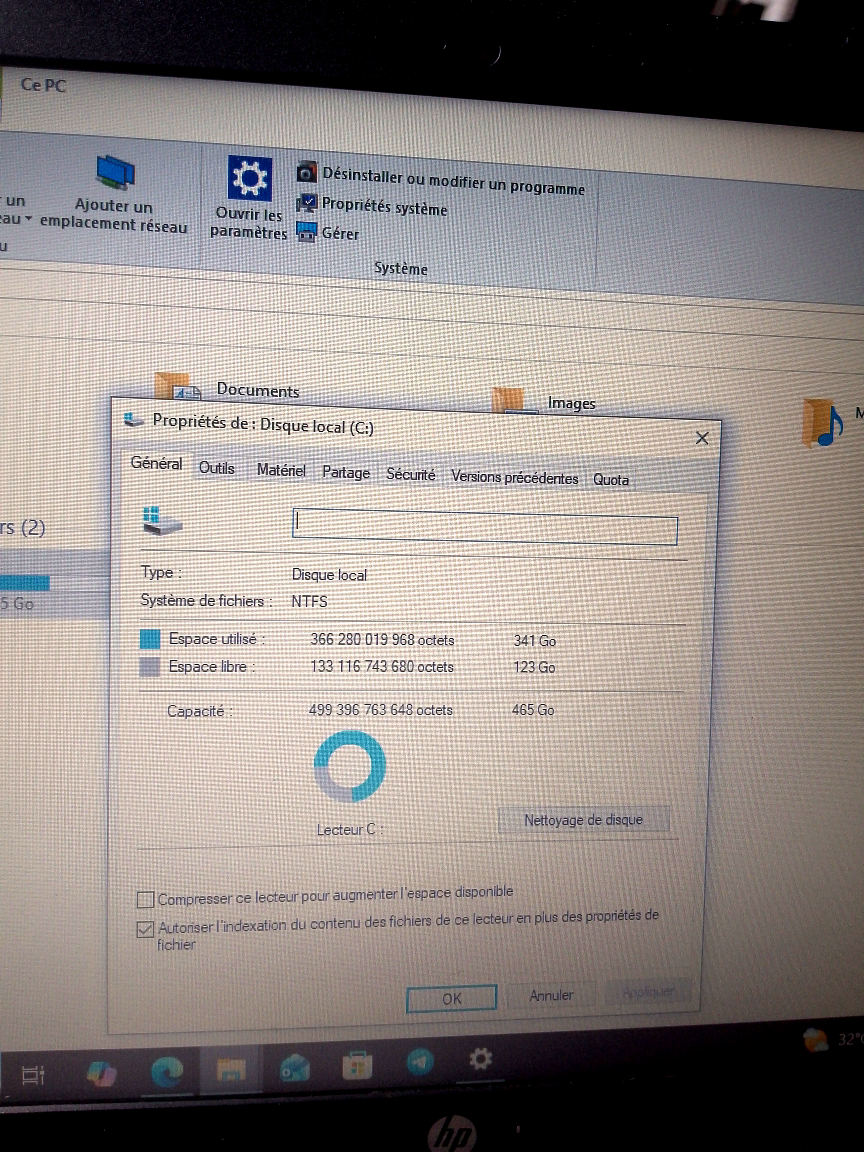864x1152 pixels.
Task: Open the Images folder in Ce PC
Action: pos(544,401)
